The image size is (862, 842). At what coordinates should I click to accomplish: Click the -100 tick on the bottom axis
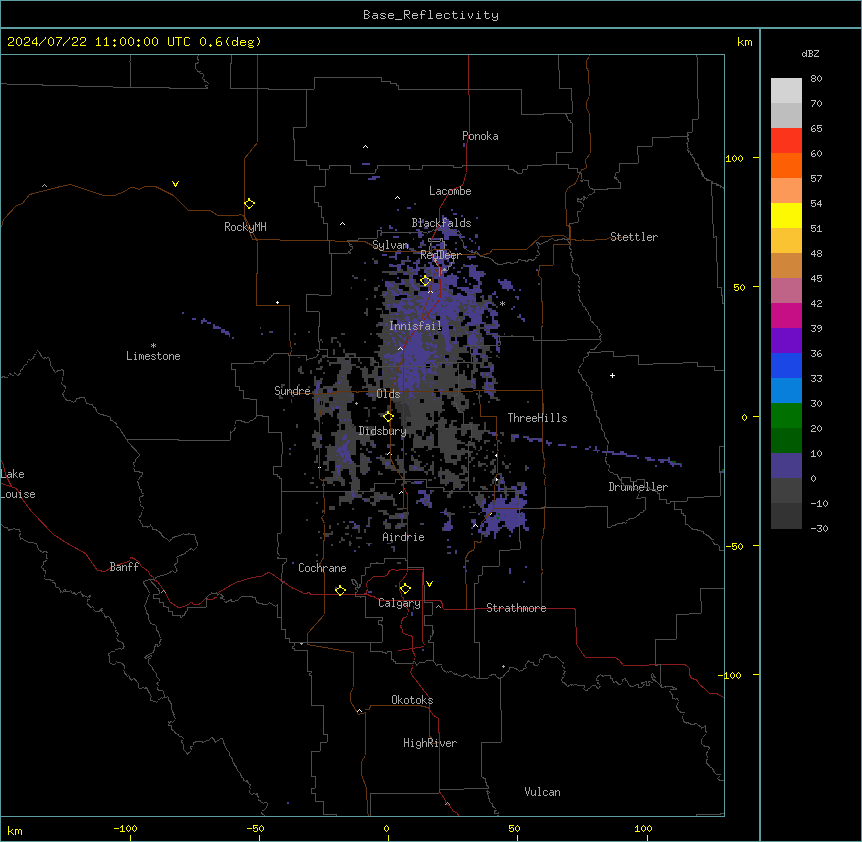pos(125,829)
